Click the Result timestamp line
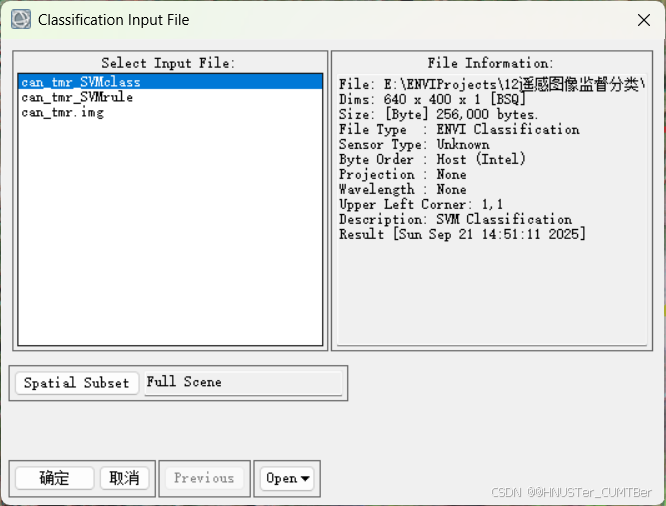 pyautogui.click(x=462, y=234)
